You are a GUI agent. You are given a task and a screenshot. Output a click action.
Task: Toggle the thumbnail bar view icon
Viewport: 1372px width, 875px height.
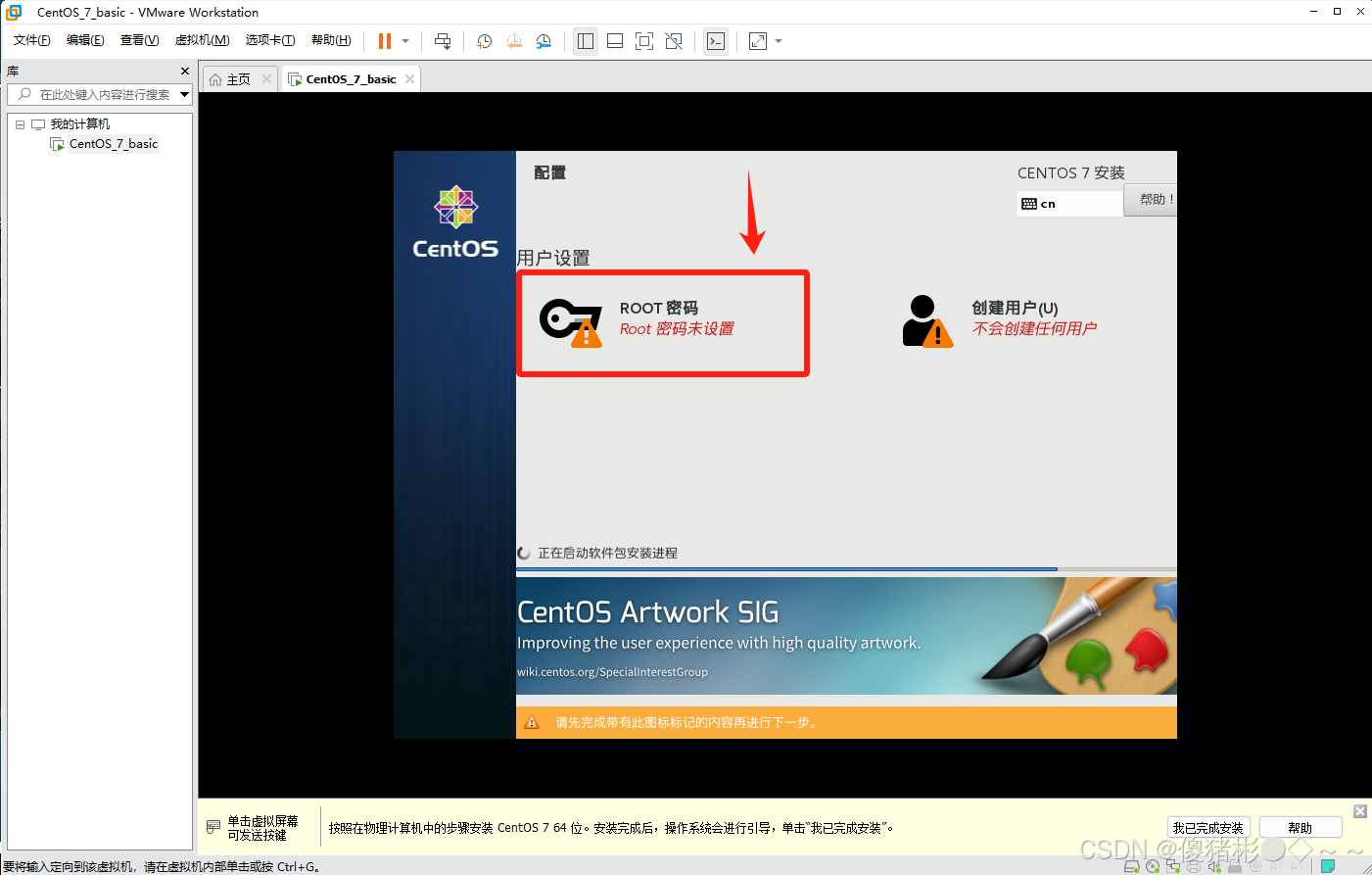(x=615, y=41)
